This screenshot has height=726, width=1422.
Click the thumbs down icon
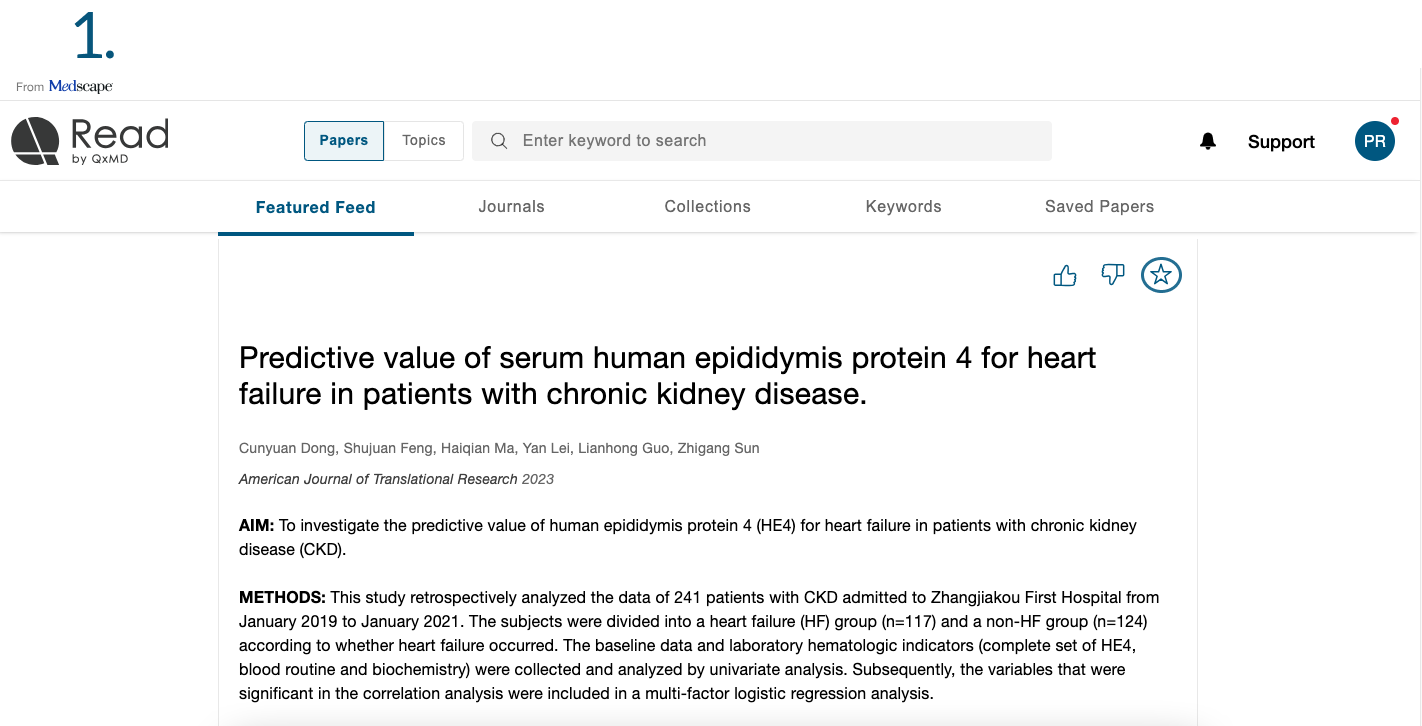[1112, 275]
